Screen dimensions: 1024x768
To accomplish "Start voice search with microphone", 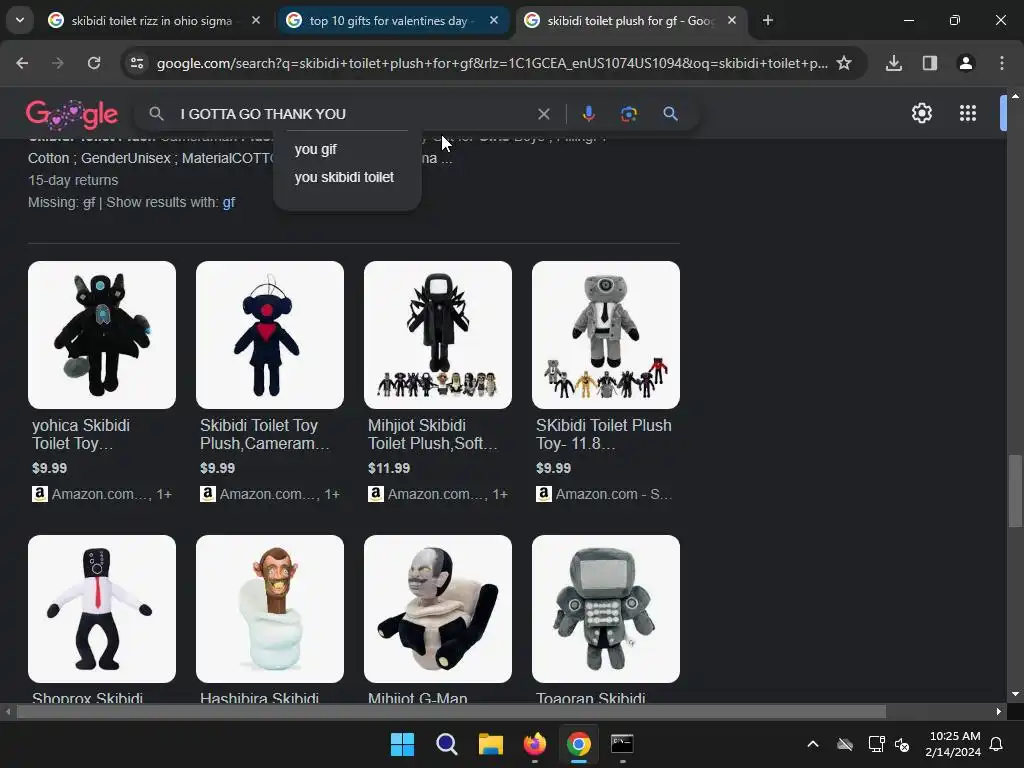I will click(588, 114).
